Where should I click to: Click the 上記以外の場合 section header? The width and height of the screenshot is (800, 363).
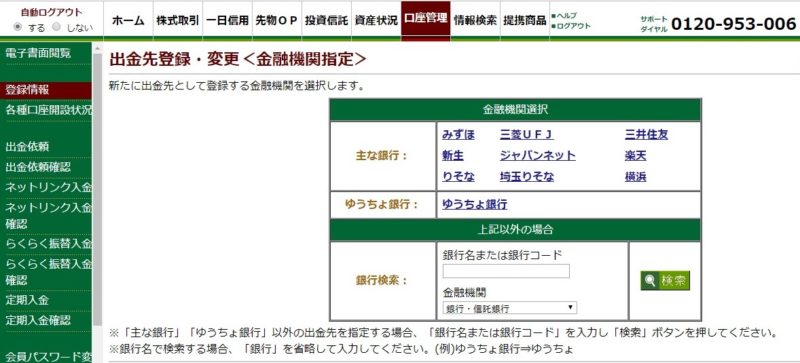[x=515, y=230]
